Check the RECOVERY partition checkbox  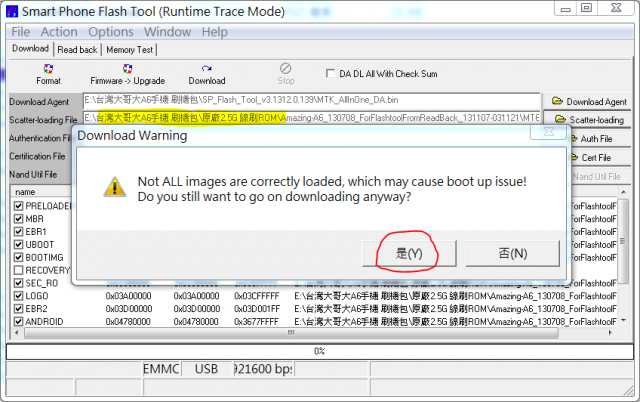pyautogui.click(x=18, y=270)
